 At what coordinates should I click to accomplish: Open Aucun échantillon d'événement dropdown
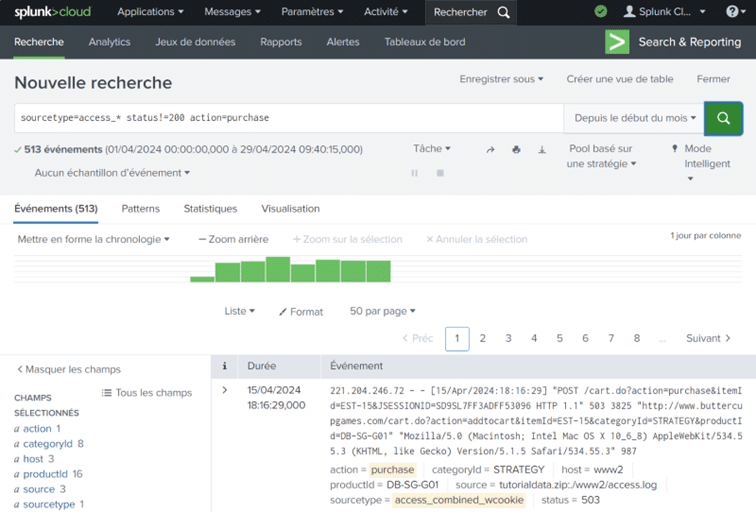click(112, 173)
